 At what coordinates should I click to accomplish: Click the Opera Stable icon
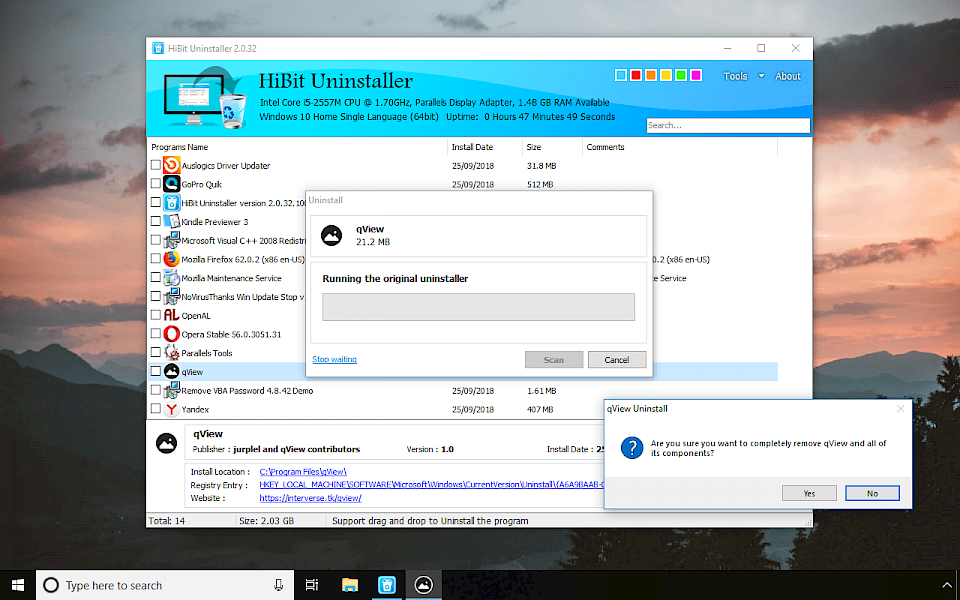(171, 334)
